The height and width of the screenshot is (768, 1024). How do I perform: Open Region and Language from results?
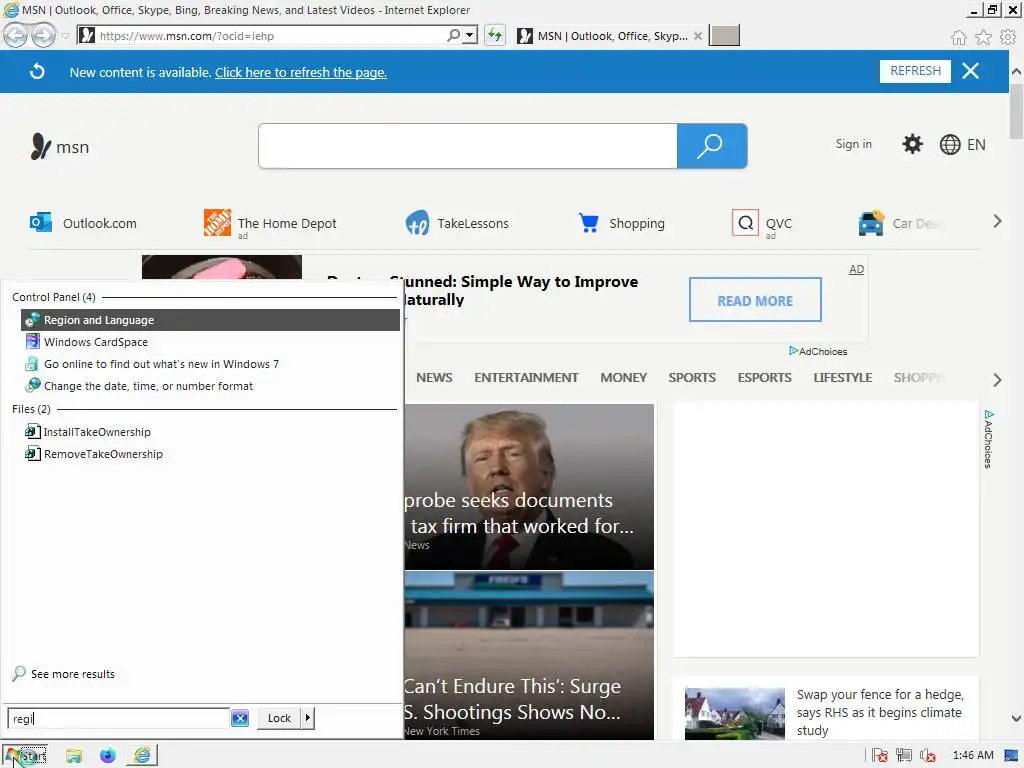click(x=210, y=320)
